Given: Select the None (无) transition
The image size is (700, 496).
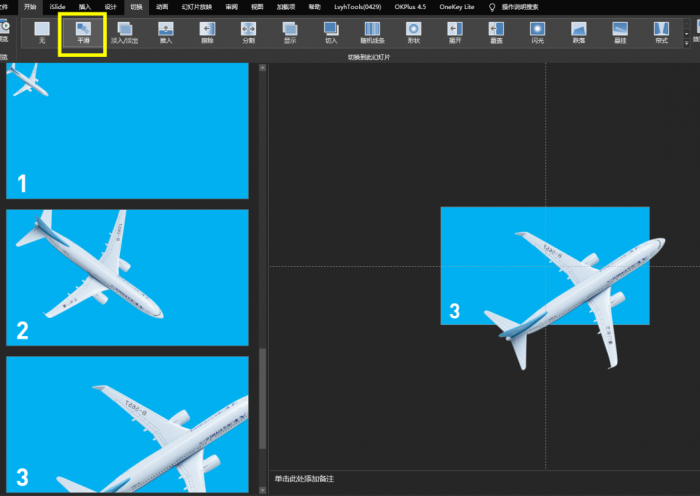Looking at the screenshot, I should [42, 33].
